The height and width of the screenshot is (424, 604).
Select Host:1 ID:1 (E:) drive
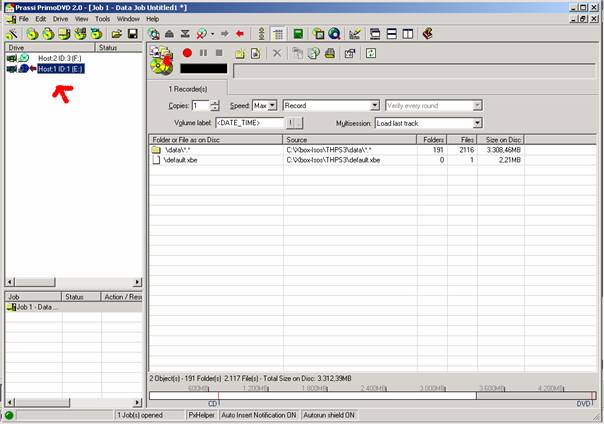point(60,69)
